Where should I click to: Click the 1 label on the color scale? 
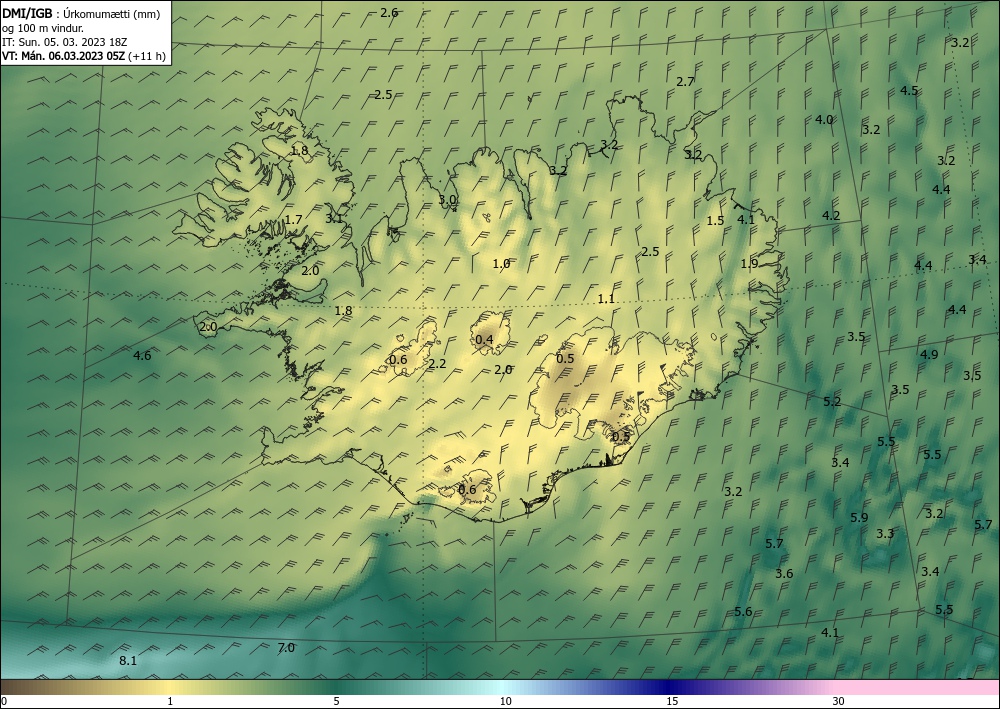point(170,701)
